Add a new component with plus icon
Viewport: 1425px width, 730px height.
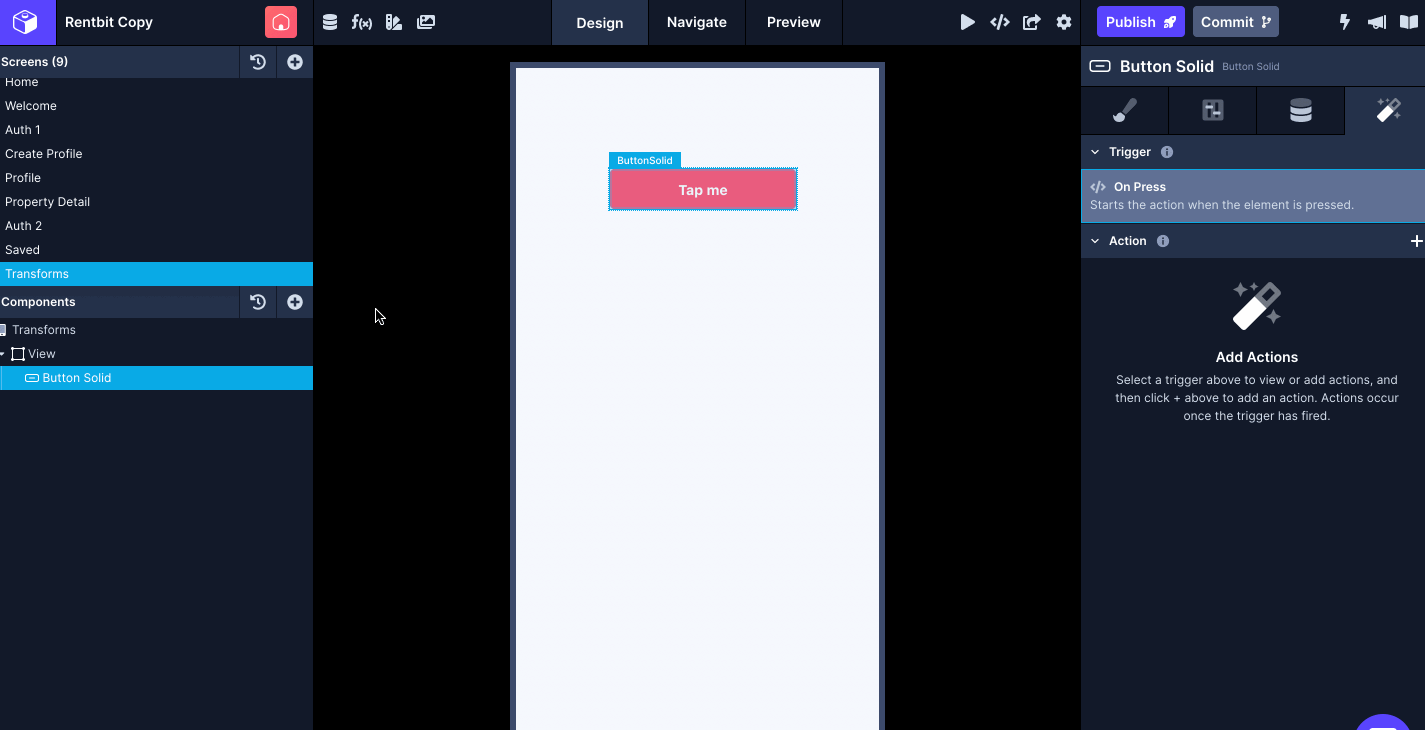tap(295, 302)
